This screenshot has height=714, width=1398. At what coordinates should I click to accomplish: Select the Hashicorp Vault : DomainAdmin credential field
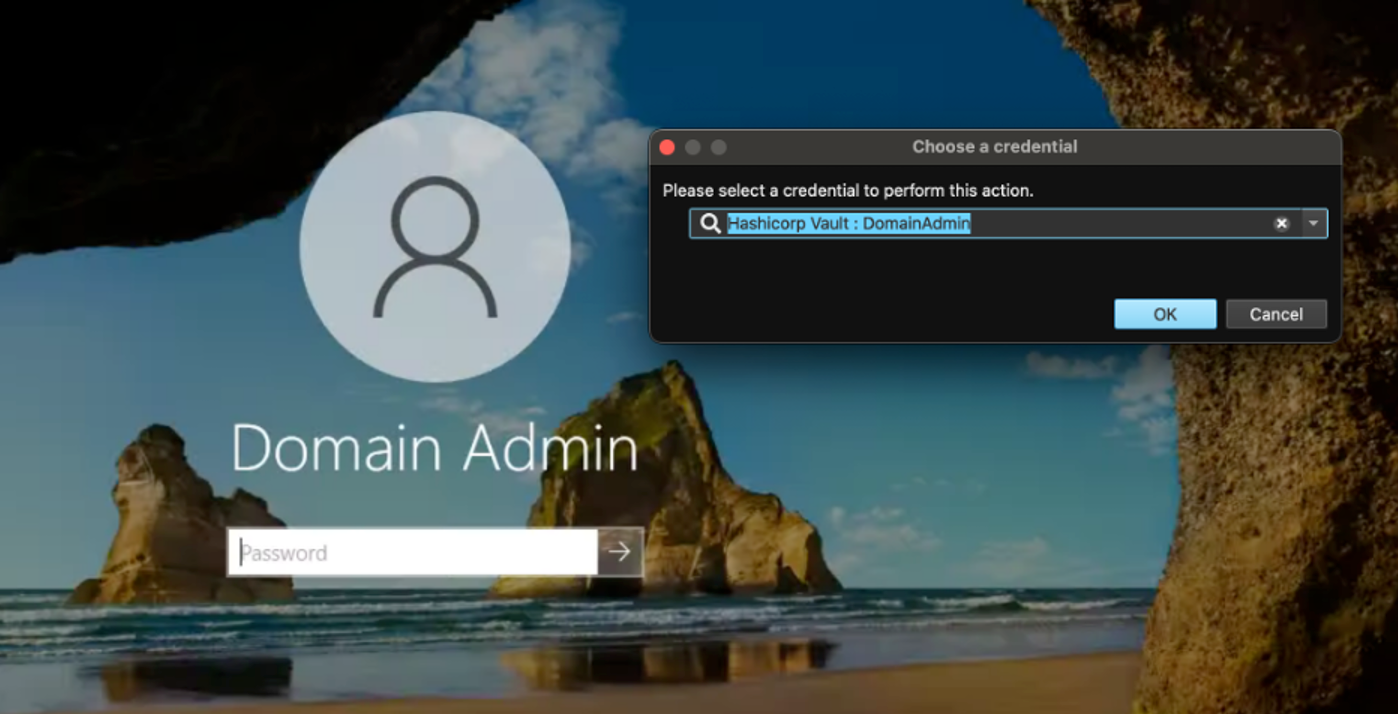1008,224
